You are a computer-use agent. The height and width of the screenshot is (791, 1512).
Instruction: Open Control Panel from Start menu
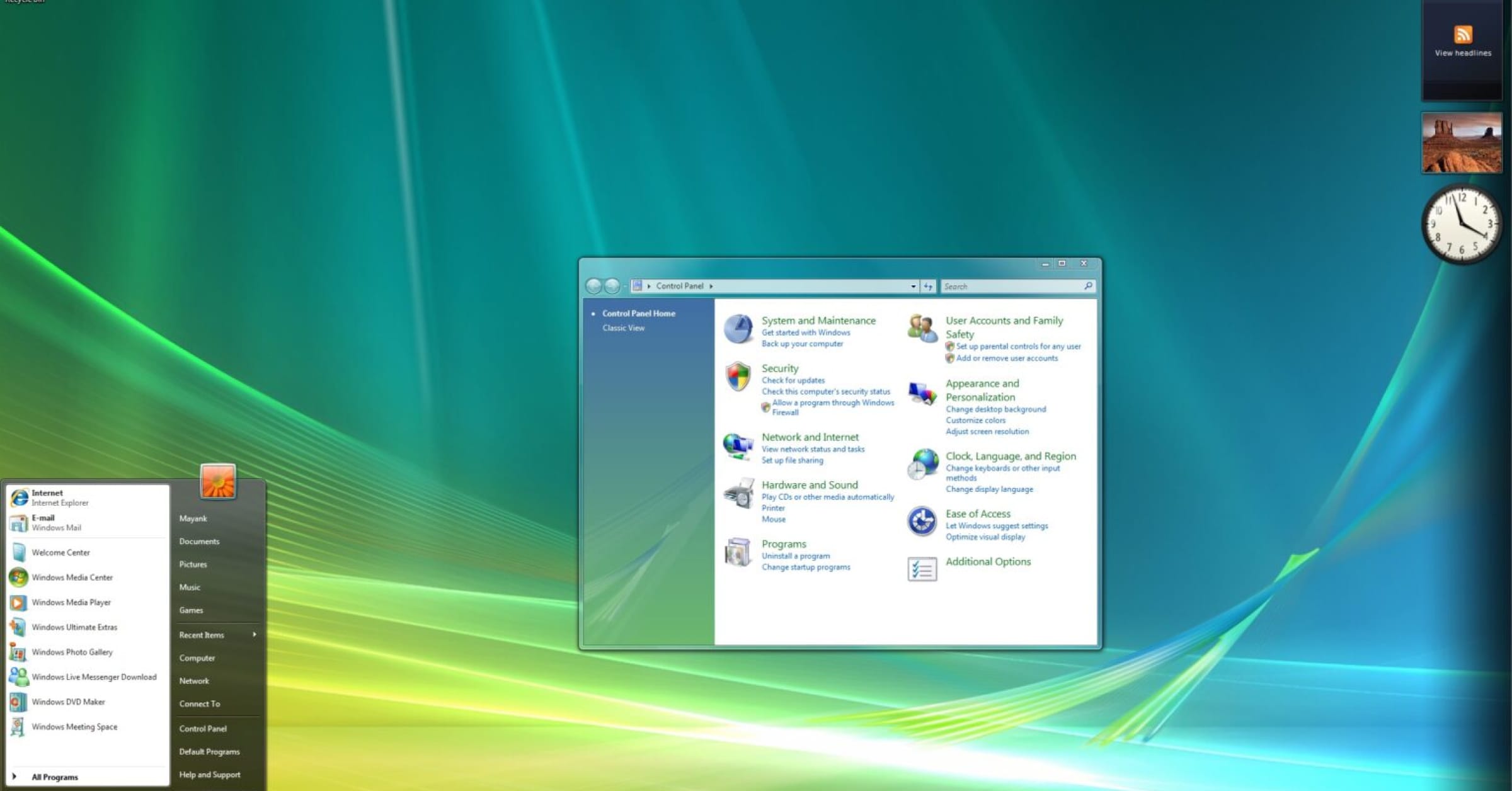202,729
